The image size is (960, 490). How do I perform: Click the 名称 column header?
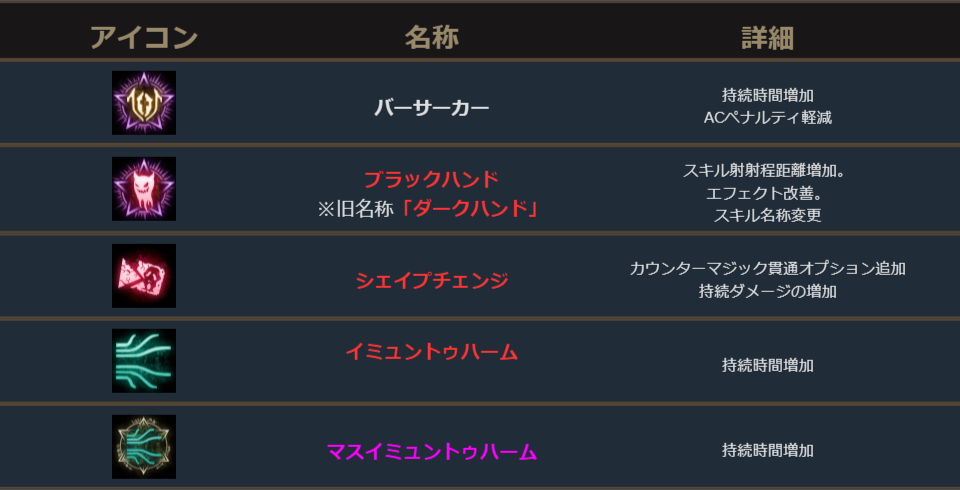tap(431, 39)
